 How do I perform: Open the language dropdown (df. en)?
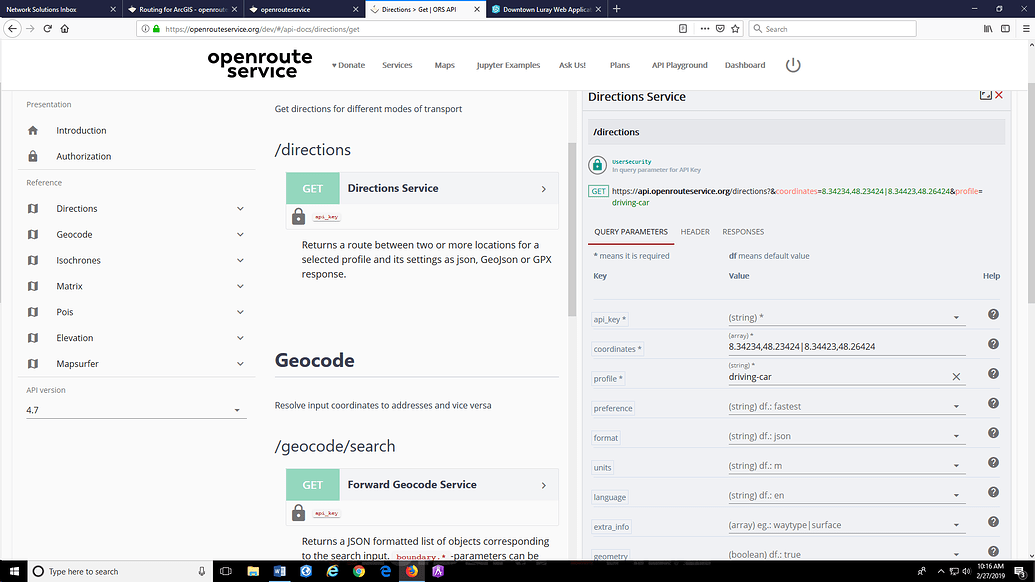point(846,496)
